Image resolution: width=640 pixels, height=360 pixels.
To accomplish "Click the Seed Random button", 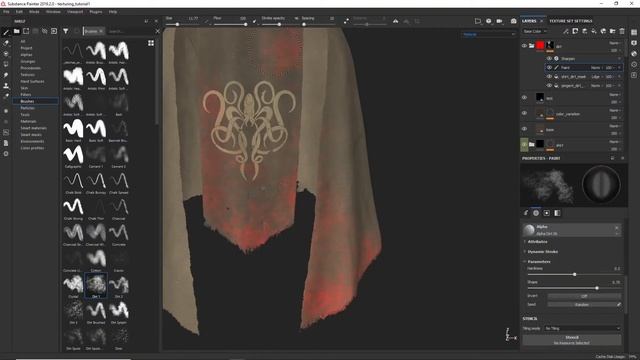I will 581,304.
